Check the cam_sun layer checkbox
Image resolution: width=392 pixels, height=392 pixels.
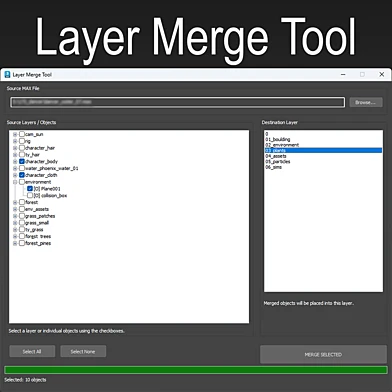coord(22,134)
